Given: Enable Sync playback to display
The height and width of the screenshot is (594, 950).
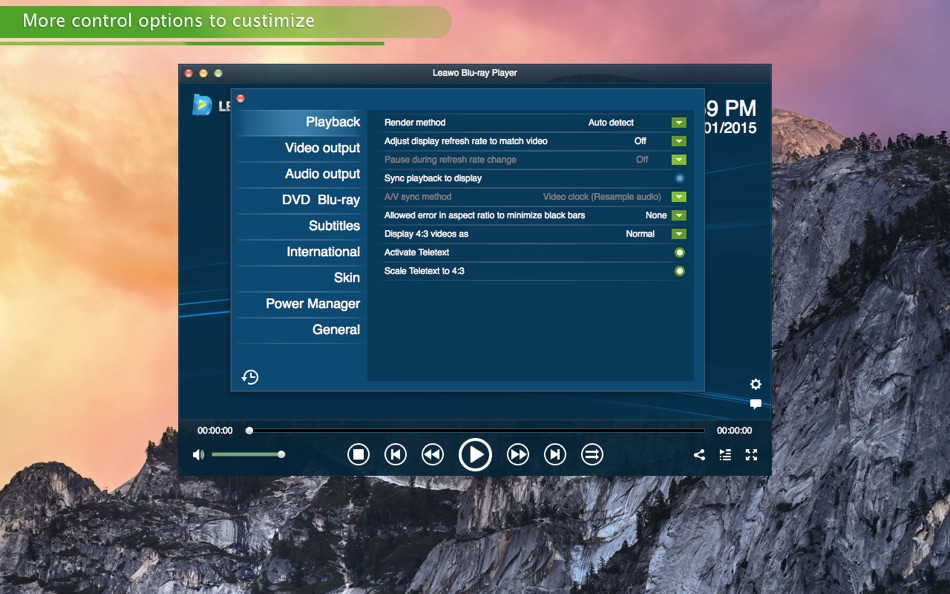Looking at the screenshot, I should (x=679, y=178).
